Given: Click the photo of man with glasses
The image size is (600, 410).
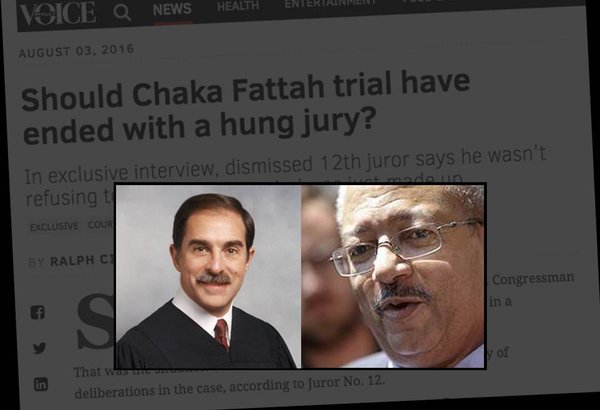Looking at the screenshot, I should click(x=393, y=276).
